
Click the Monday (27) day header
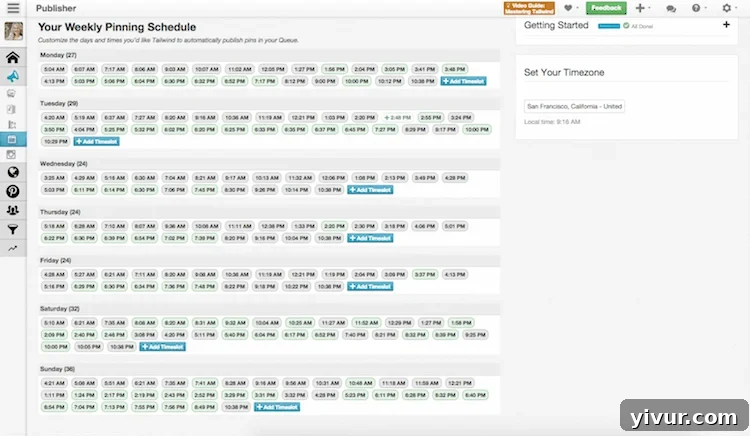(x=58, y=55)
